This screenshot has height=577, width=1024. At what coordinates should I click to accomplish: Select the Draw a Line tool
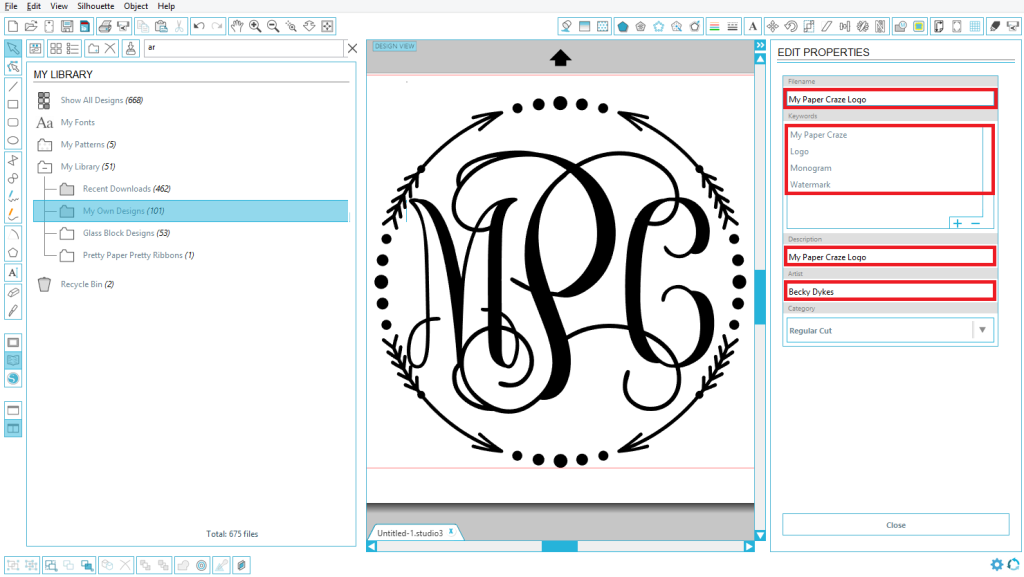pos(13,86)
